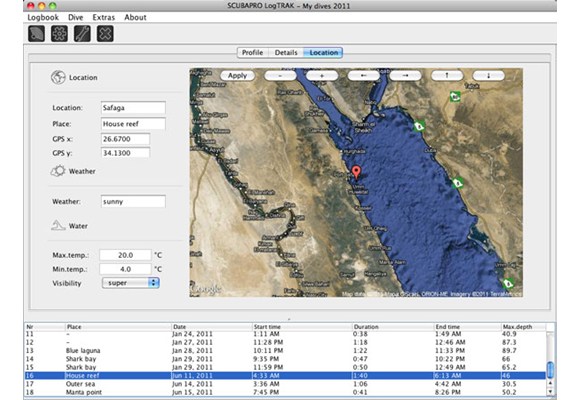Switch to the Details tab
The height and width of the screenshot is (400, 580).
point(286,53)
